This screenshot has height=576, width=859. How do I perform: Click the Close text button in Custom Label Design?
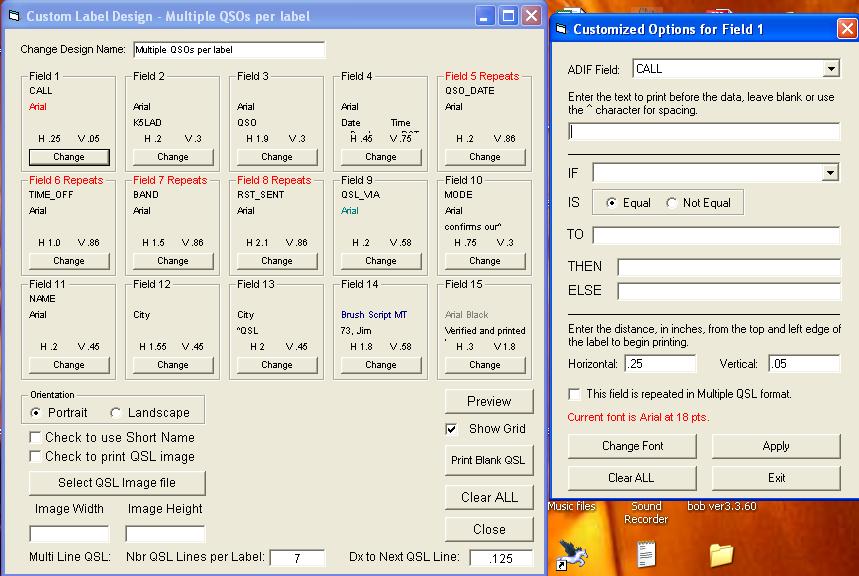tap(489, 529)
